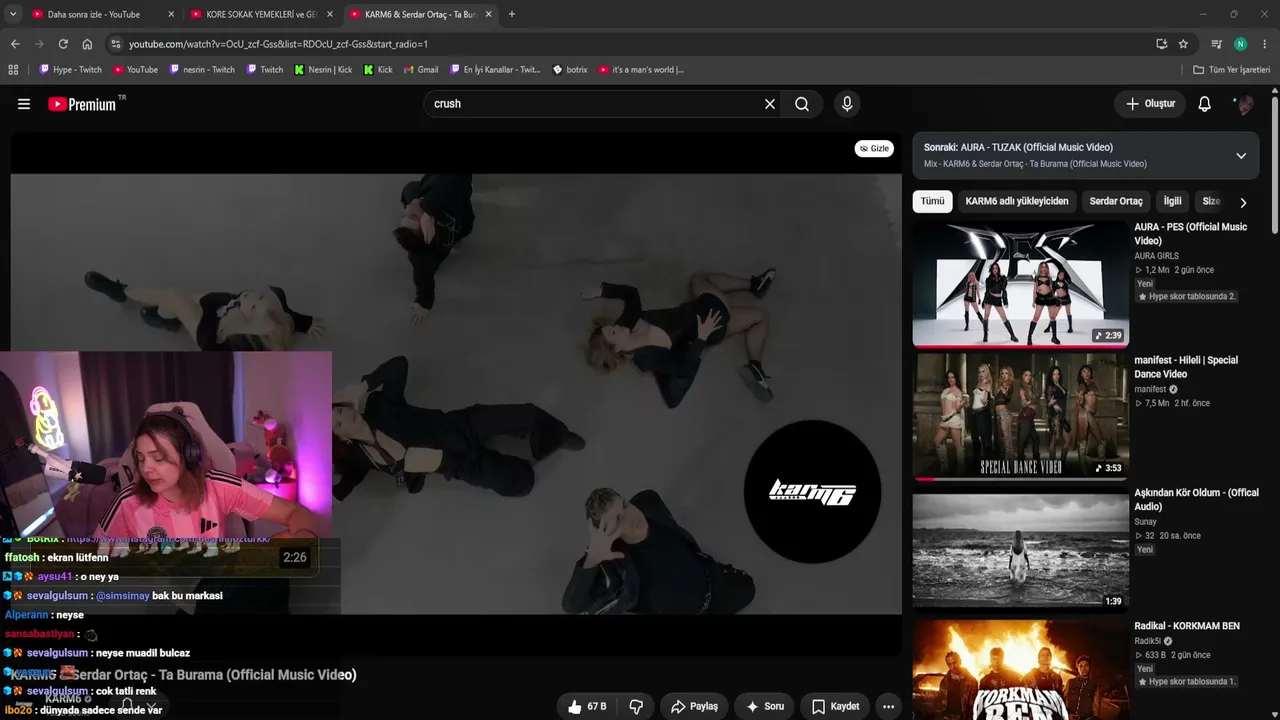This screenshot has width=1280, height=720.
Task: Click the KARM6 channel logo on video
Action: click(x=812, y=492)
